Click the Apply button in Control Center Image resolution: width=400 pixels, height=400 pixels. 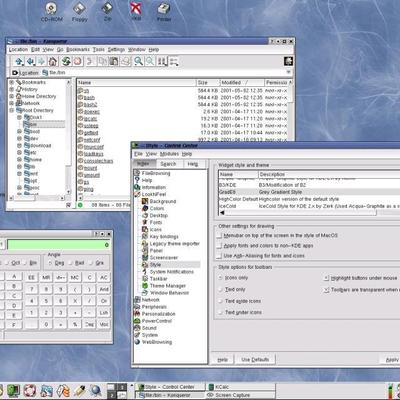[x=391, y=360]
